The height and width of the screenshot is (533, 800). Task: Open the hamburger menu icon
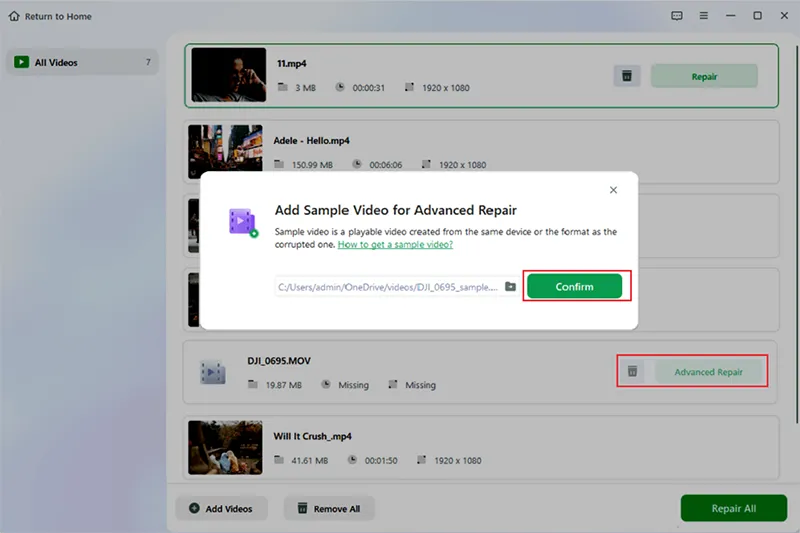click(704, 16)
